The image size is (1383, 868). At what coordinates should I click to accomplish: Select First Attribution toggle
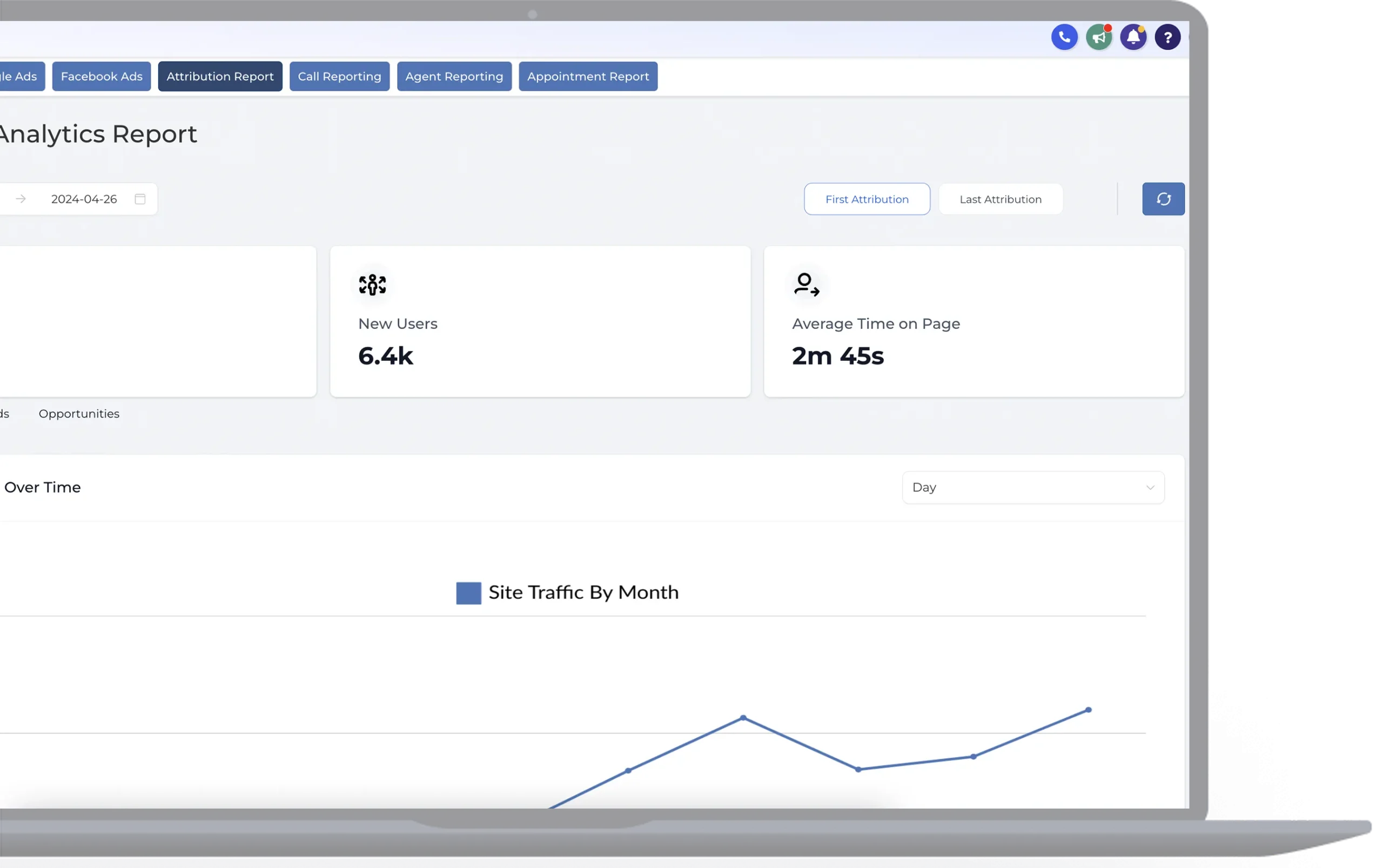tap(867, 198)
